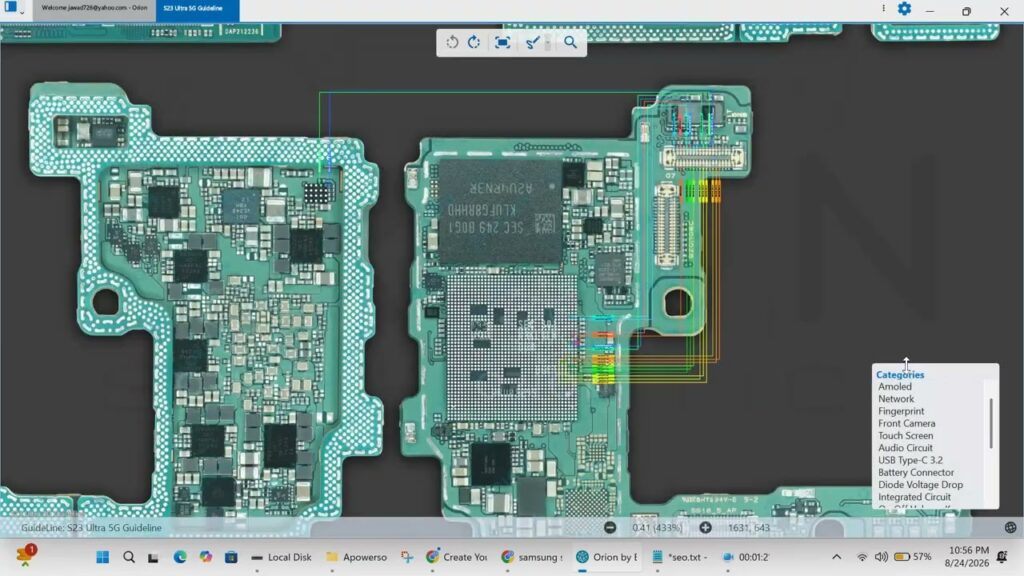Screen dimensions: 1024x576
Task: Switch to the samsung Chrome window
Action: point(532,557)
